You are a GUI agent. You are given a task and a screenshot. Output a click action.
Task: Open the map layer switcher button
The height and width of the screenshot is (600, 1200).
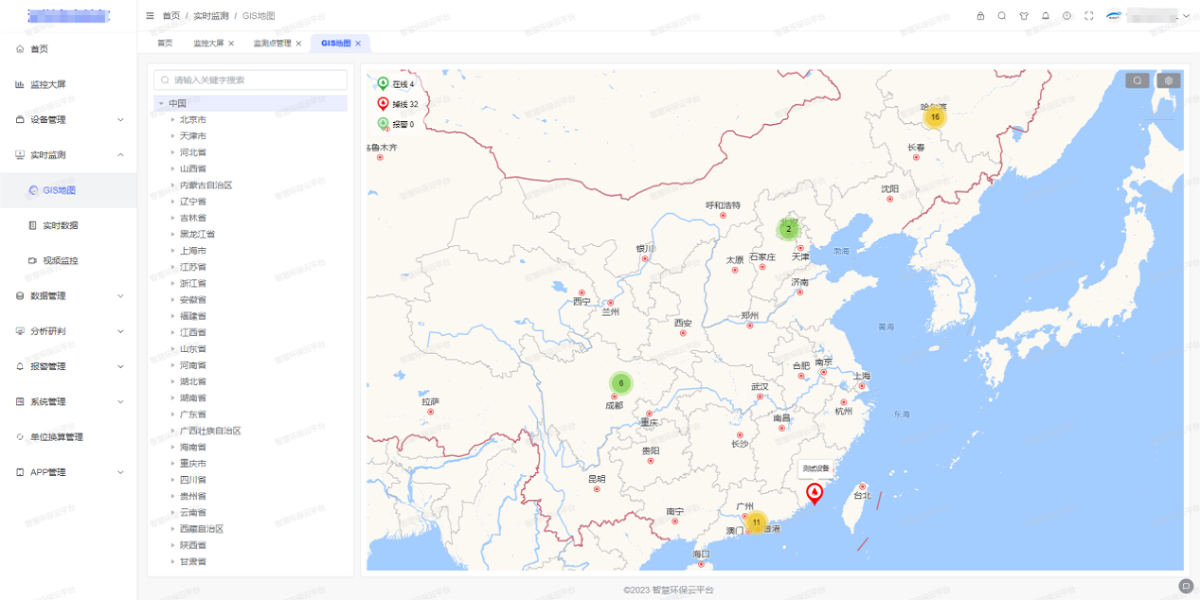[x=1168, y=81]
